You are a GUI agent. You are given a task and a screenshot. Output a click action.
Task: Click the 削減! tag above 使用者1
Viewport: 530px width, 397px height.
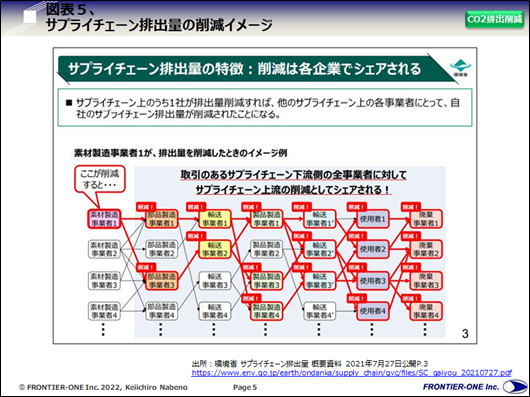(x=357, y=206)
